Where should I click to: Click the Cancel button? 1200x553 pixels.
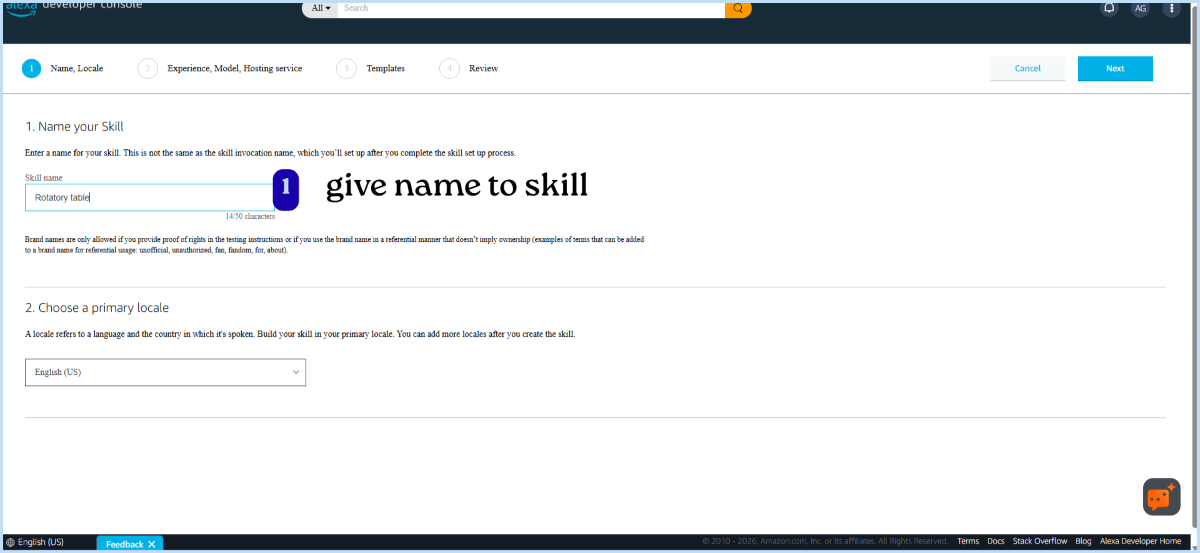tap(1027, 68)
